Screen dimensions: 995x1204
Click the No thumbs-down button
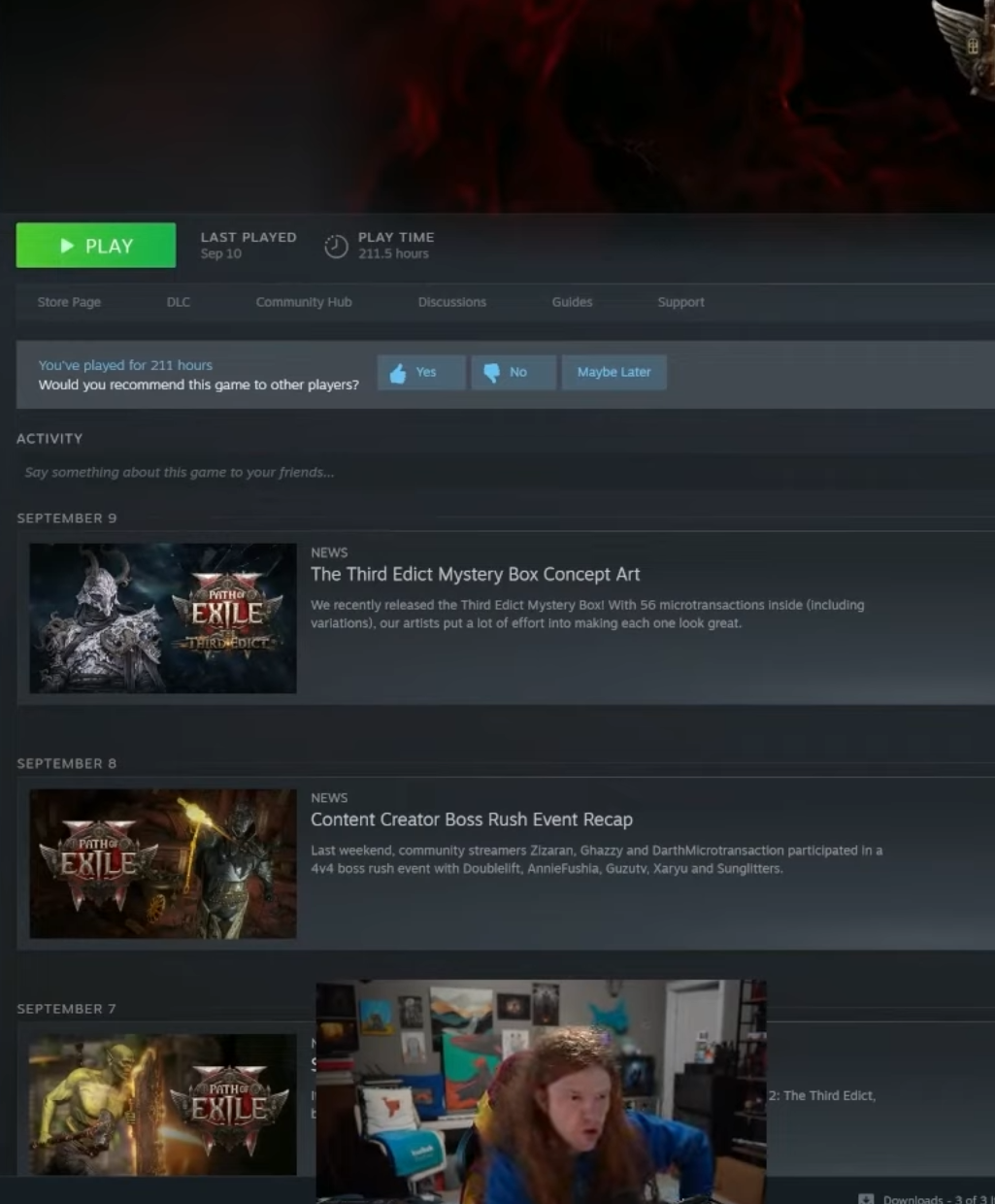[x=514, y=373]
